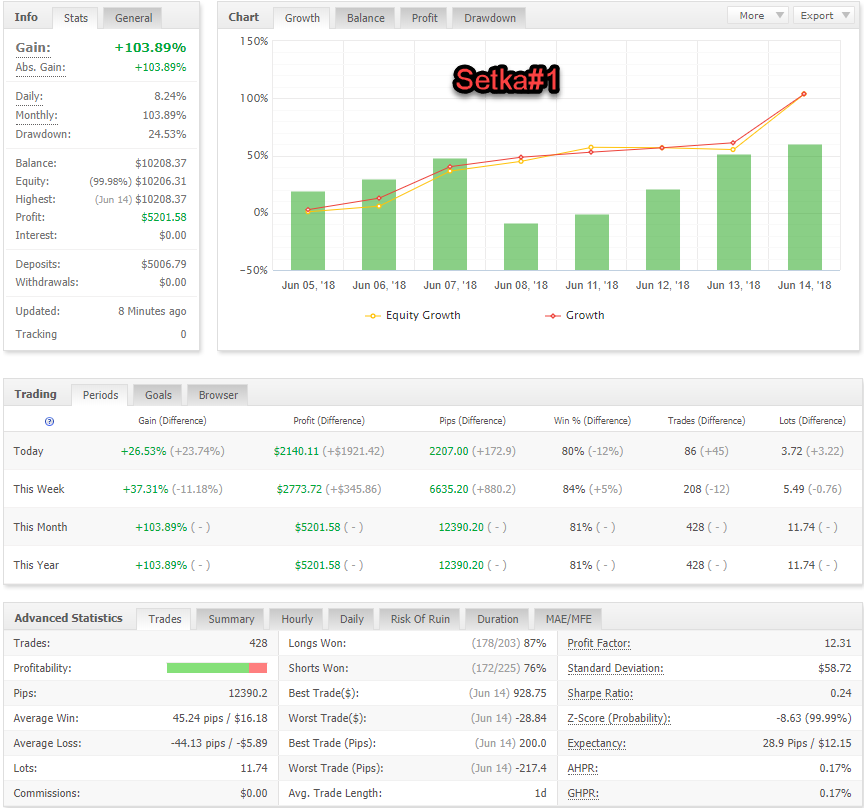Click the Profit value $5201.58 in Info
The height and width of the screenshot is (808, 864).
click(x=164, y=218)
